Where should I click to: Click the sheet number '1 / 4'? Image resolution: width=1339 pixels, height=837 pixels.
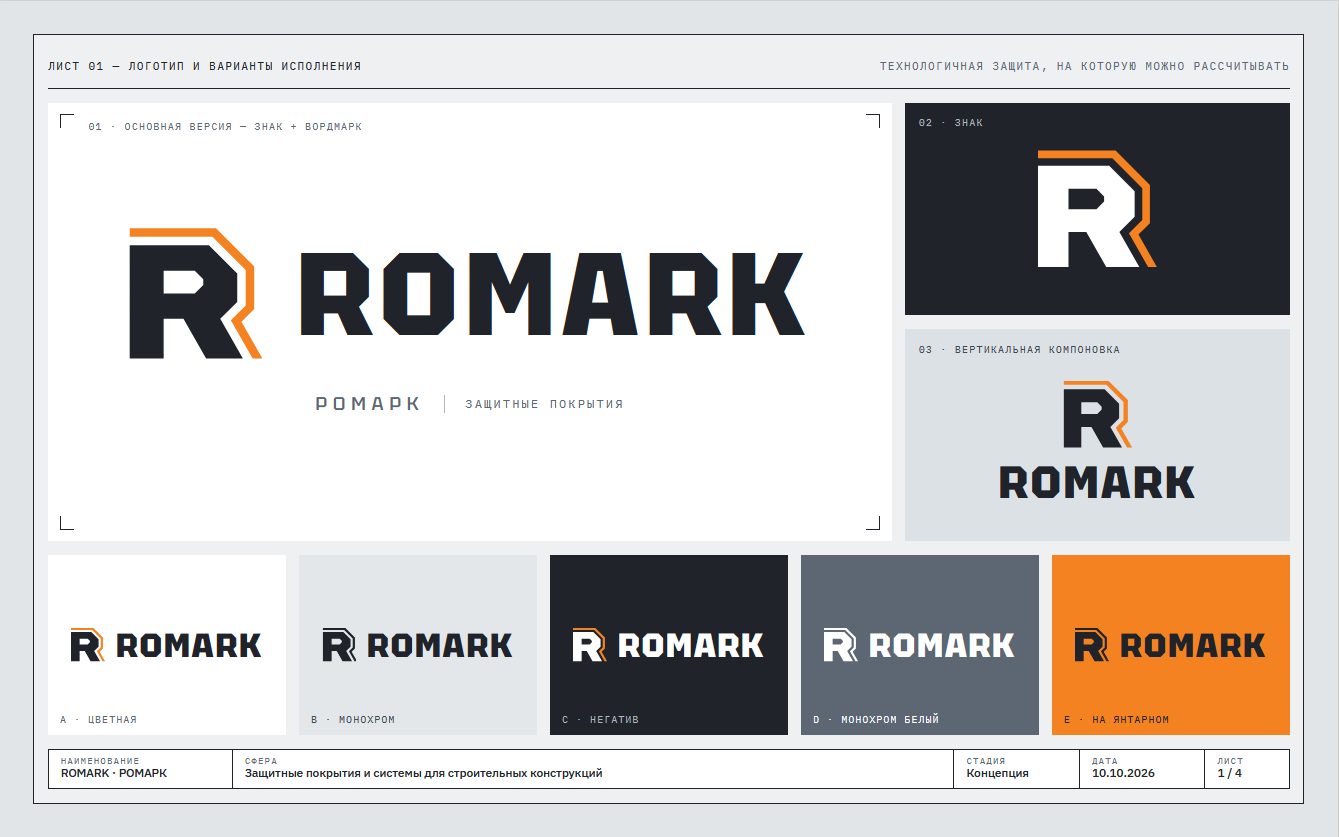pos(1230,773)
